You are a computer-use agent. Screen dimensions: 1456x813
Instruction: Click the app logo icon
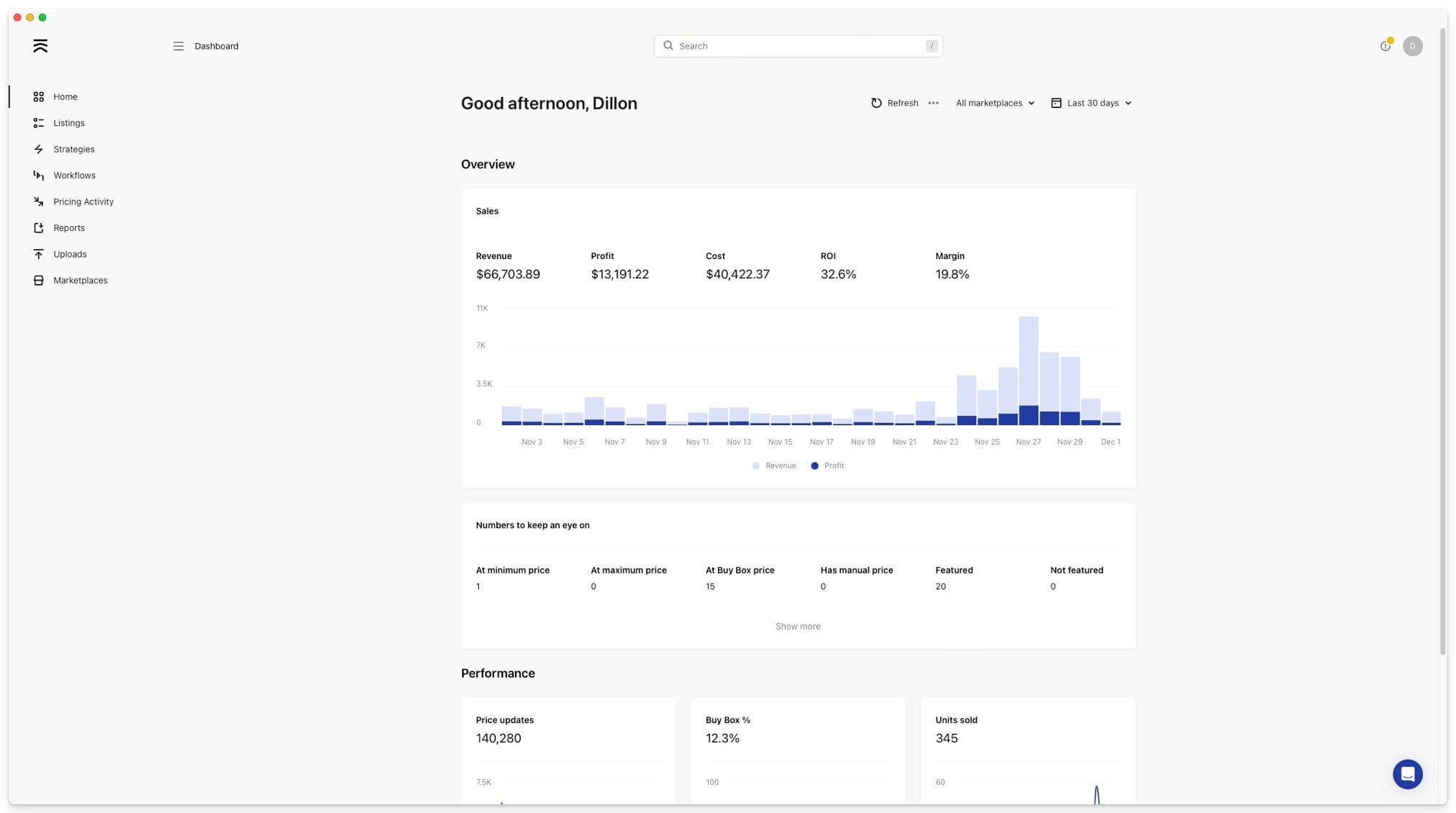coord(40,46)
